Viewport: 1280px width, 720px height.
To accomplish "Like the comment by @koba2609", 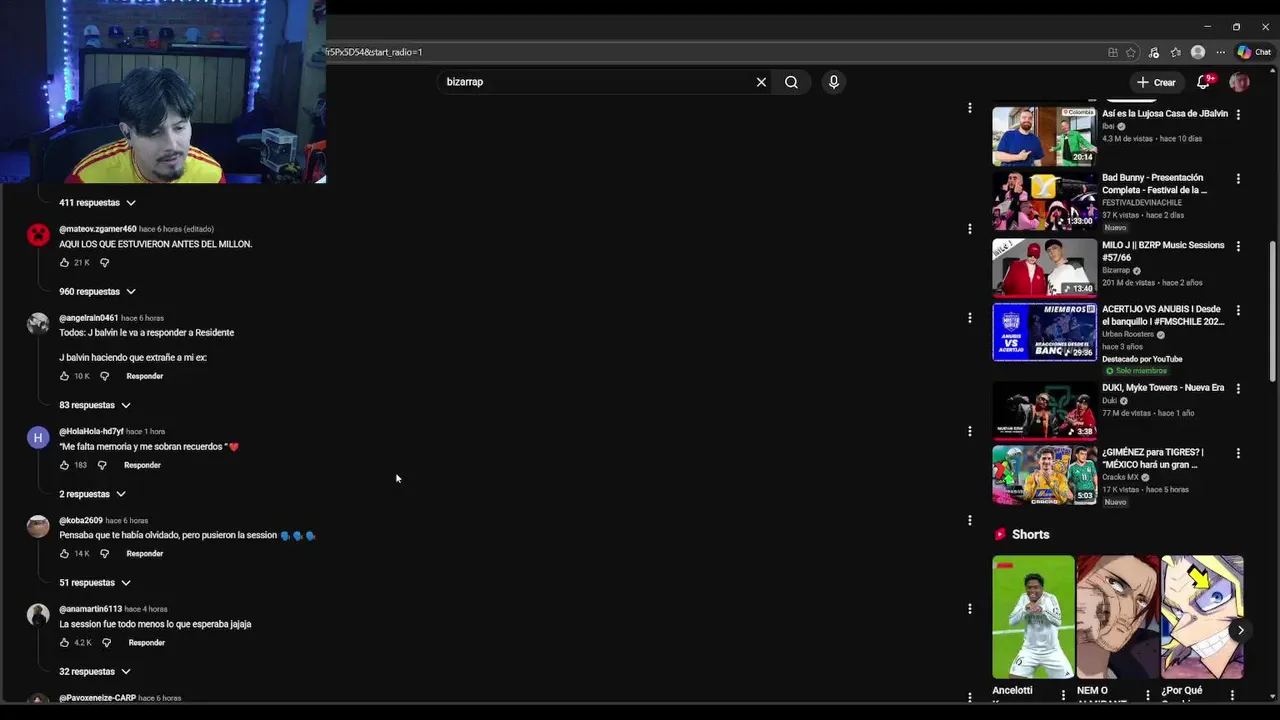I will 64,554.
